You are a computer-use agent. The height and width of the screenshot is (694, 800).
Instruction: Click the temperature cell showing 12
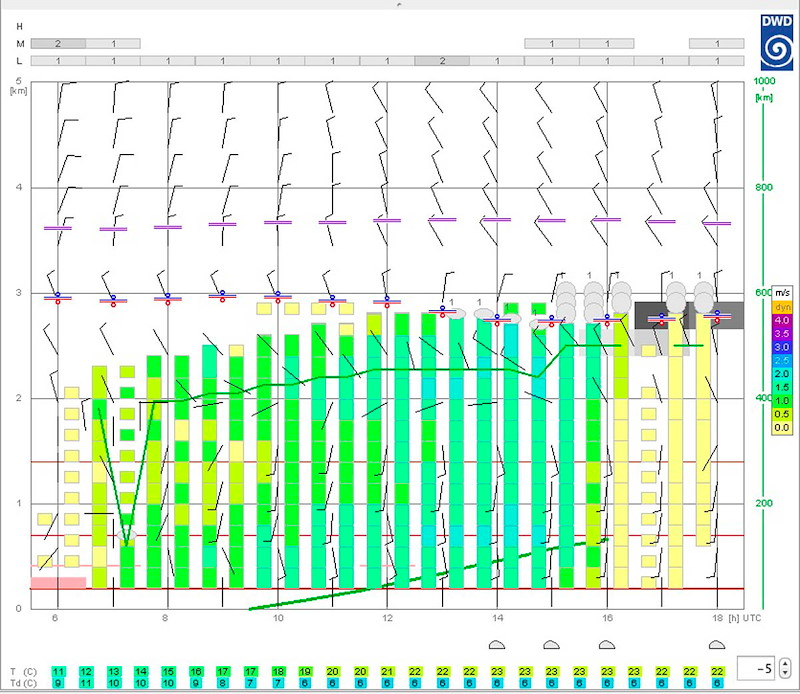[x=86, y=672]
